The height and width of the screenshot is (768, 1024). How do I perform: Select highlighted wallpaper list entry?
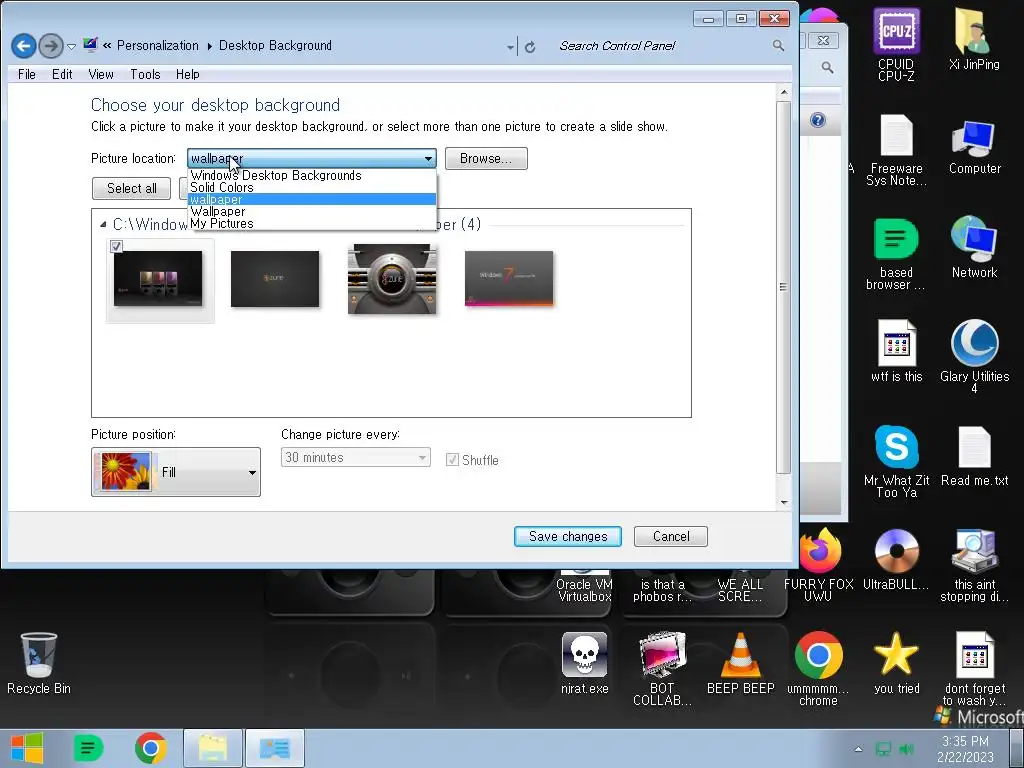[x=312, y=199]
